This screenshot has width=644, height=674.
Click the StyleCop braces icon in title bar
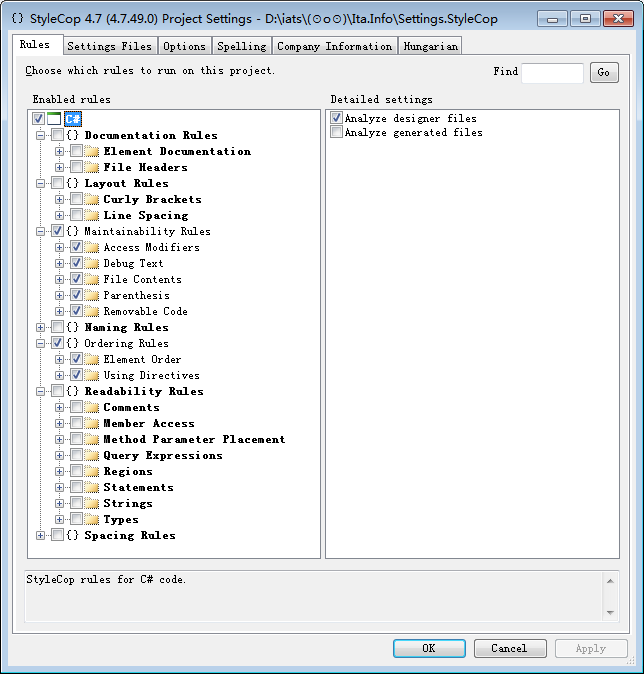pyautogui.click(x=18, y=18)
